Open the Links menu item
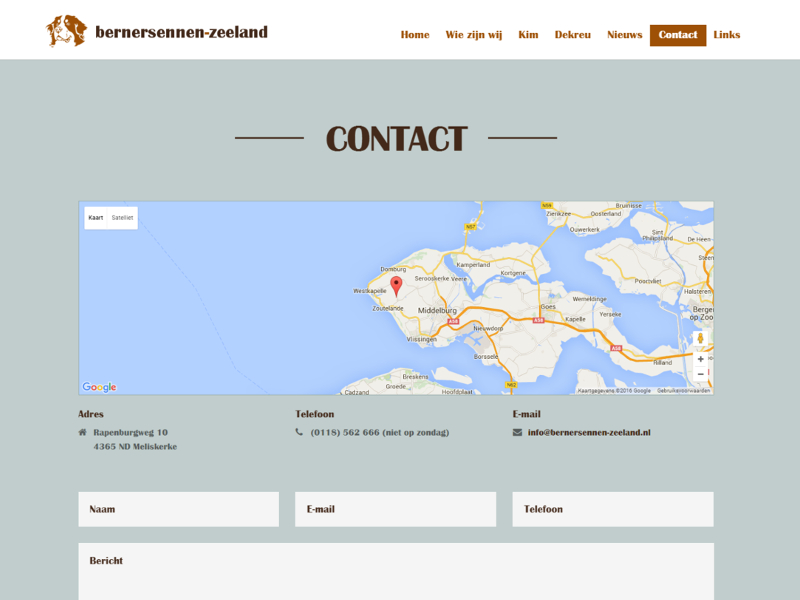Image resolution: width=800 pixels, height=600 pixels. click(727, 35)
